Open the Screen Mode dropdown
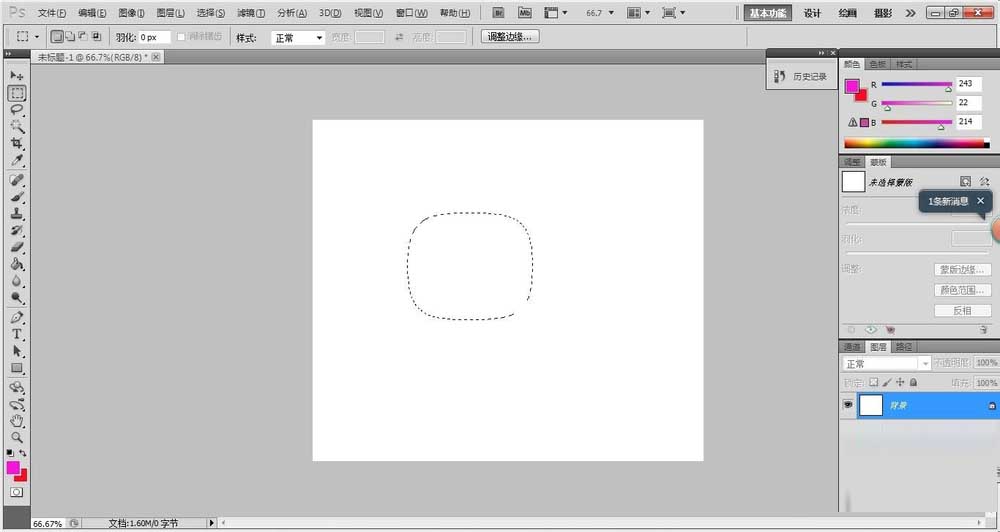The height and width of the screenshot is (532, 1000). pyautogui.click(x=673, y=13)
